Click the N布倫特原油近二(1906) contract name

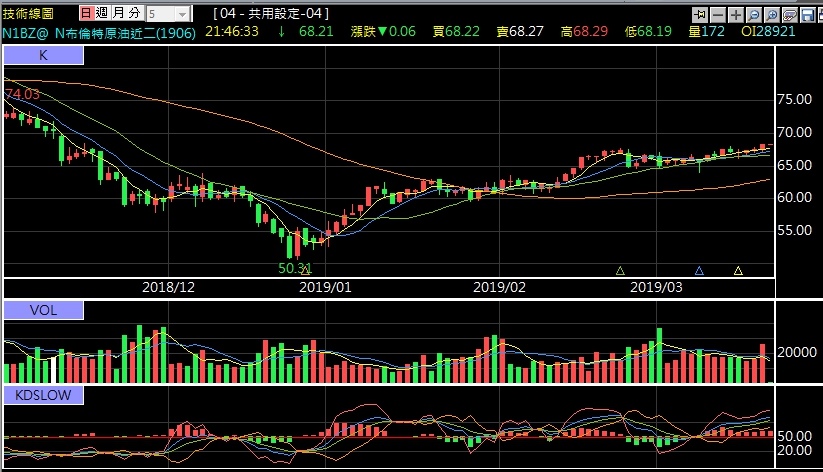coord(125,33)
